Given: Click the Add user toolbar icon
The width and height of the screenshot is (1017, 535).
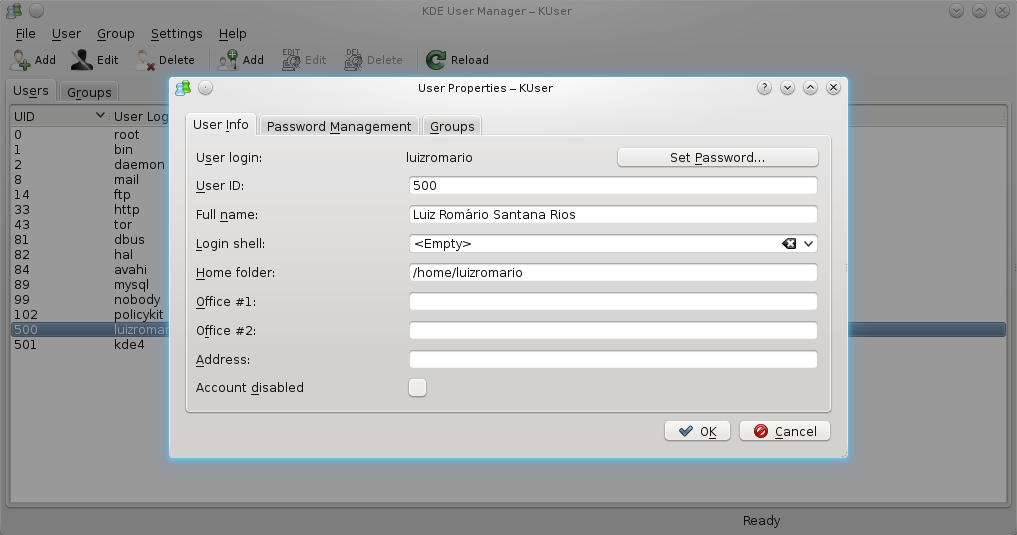Looking at the screenshot, I should tap(21, 60).
